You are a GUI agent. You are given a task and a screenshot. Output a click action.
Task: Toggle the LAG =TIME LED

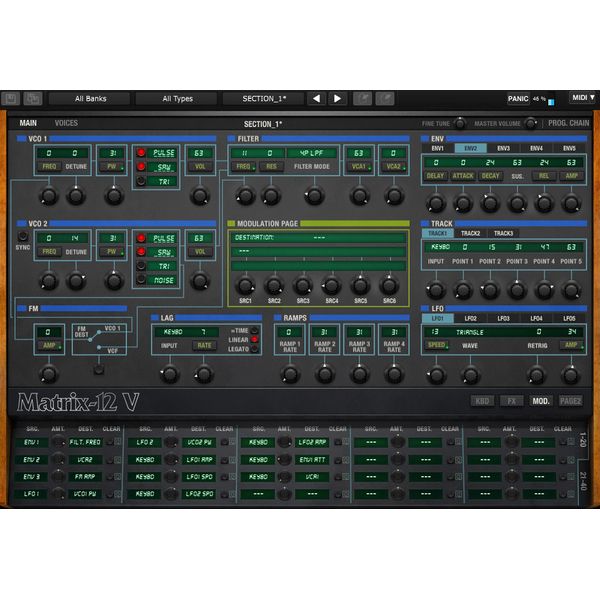[254, 330]
